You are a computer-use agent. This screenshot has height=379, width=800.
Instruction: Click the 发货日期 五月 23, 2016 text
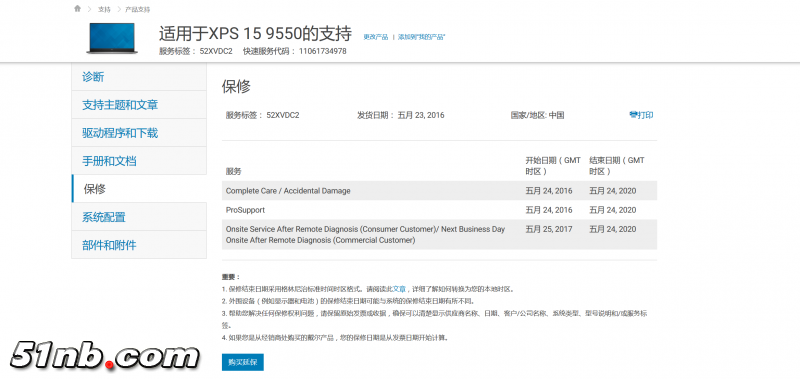401,115
